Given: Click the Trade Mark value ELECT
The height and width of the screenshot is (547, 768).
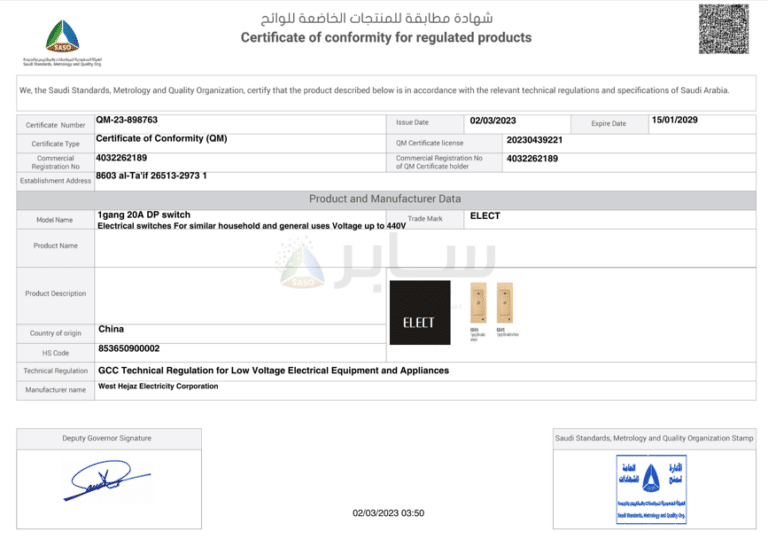Looking at the screenshot, I should [x=485, y=215].
